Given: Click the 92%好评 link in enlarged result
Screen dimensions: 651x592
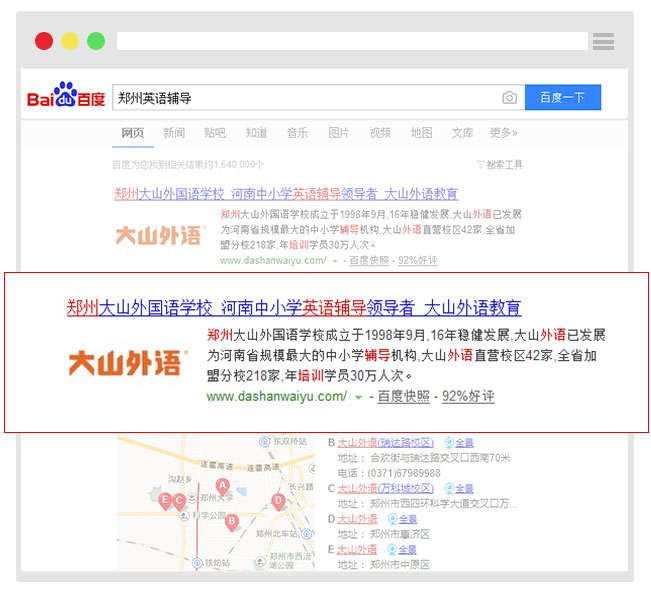Looking at the screenshot, I should 468,397.
